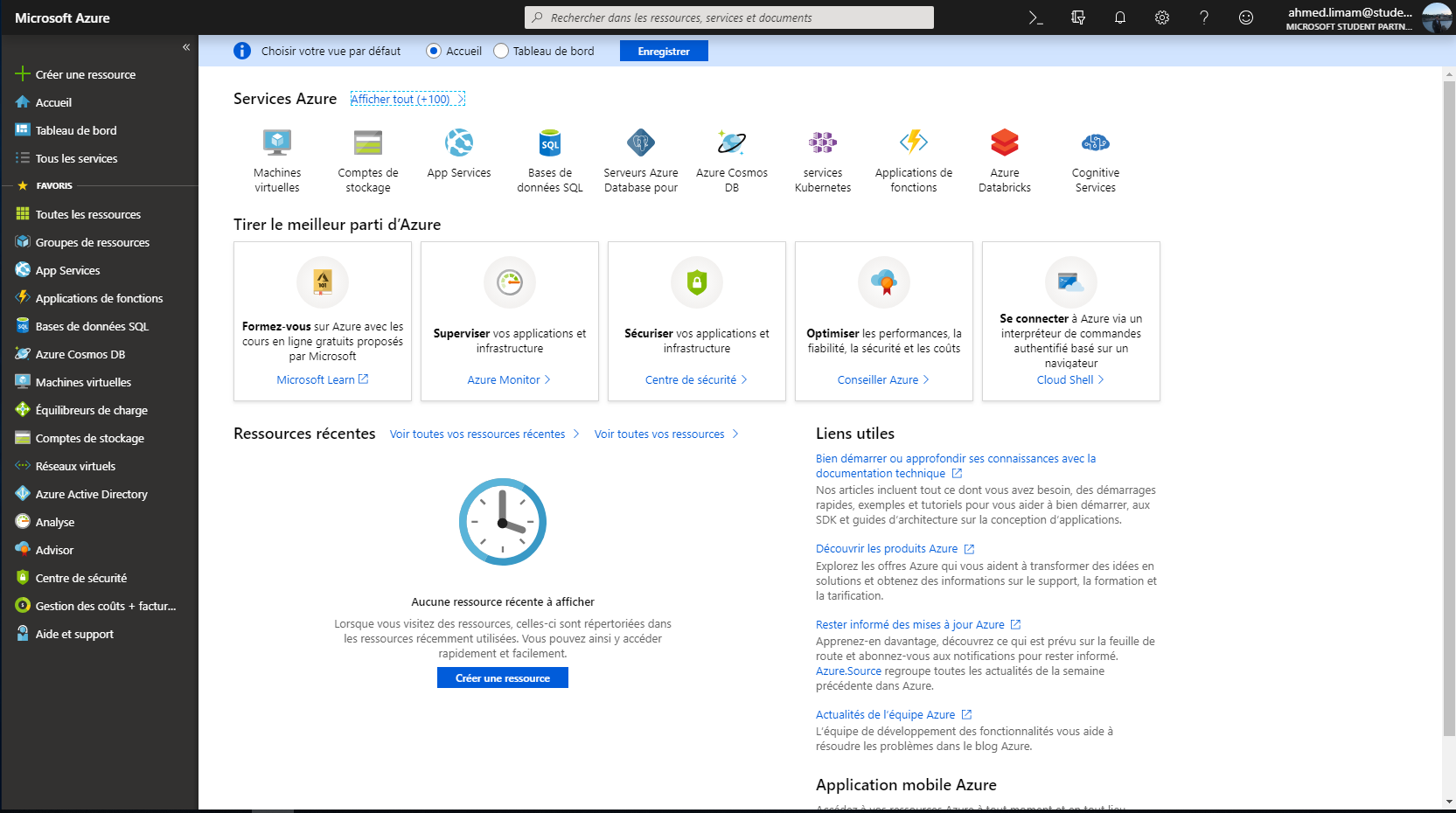The width and height of the screenshot is (1456, 813).
Task: Open services Kubernetes icon
Action: [823, 142]
